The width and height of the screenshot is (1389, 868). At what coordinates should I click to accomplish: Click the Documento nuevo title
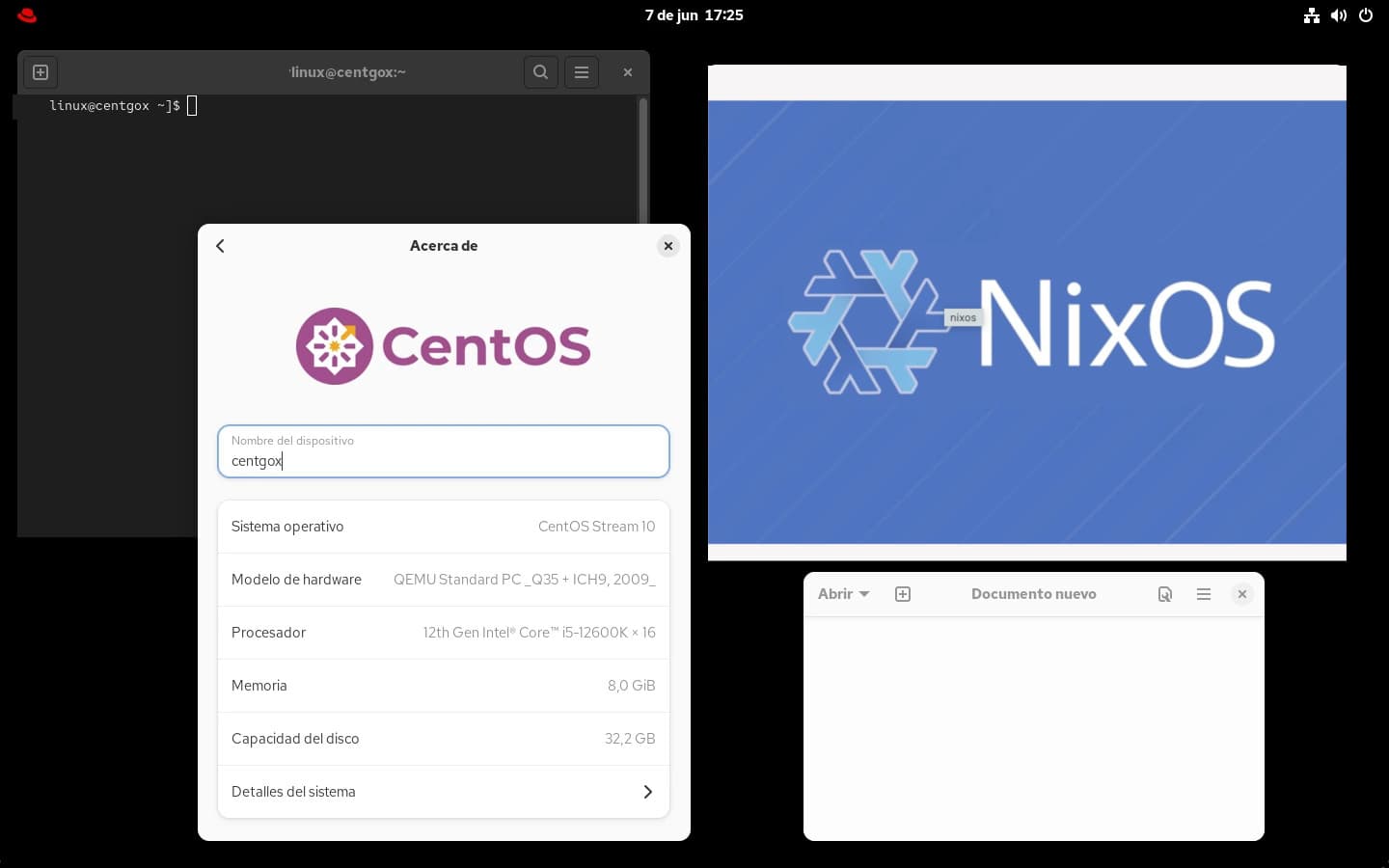[x=1033, y=594]
